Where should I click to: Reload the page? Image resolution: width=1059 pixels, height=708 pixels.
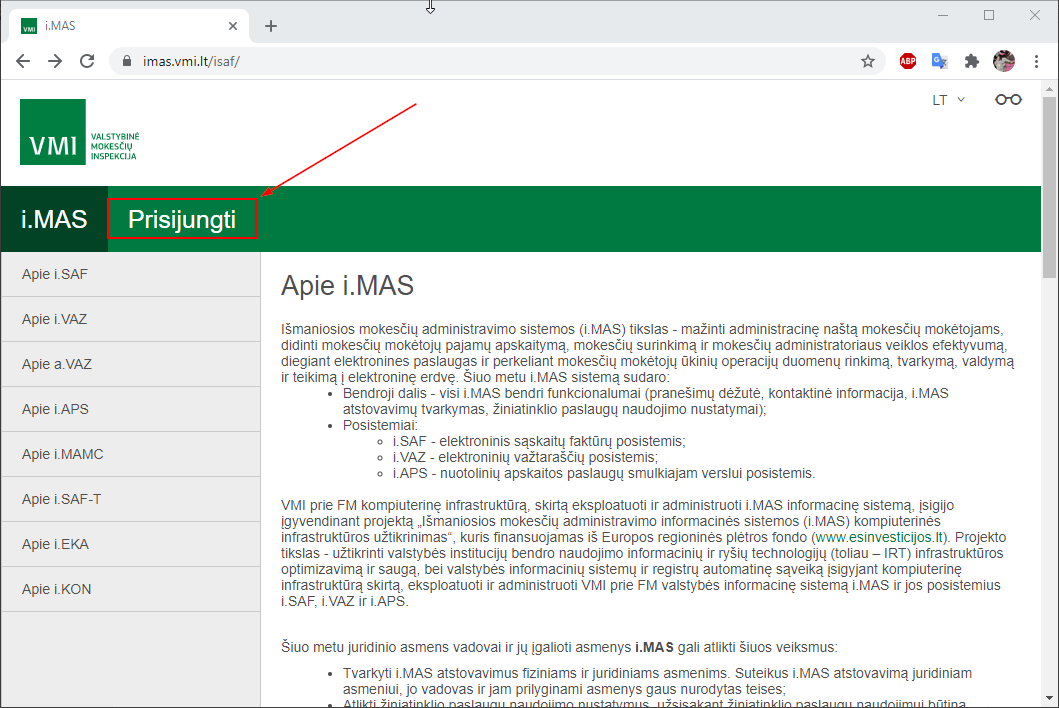pyautogui.click(x=87, y=61)
